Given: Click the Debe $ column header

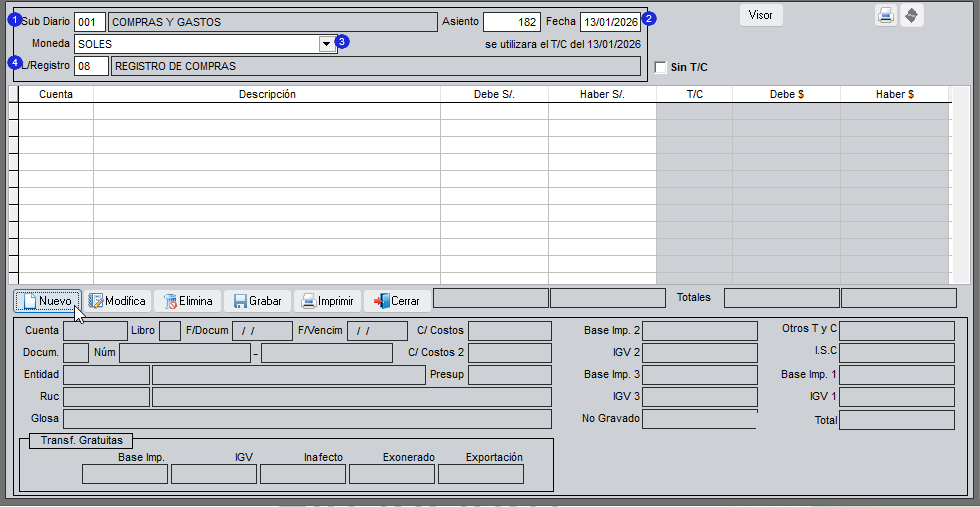Looking at the screenshot, I should pos(786,94).
